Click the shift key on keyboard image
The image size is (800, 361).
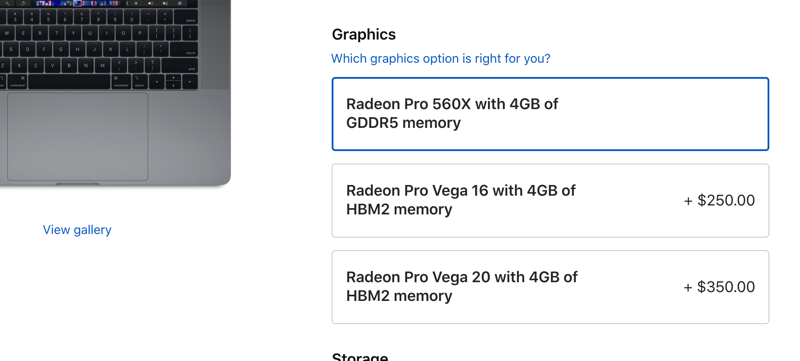pyautogui.click(x=180, y=65)
